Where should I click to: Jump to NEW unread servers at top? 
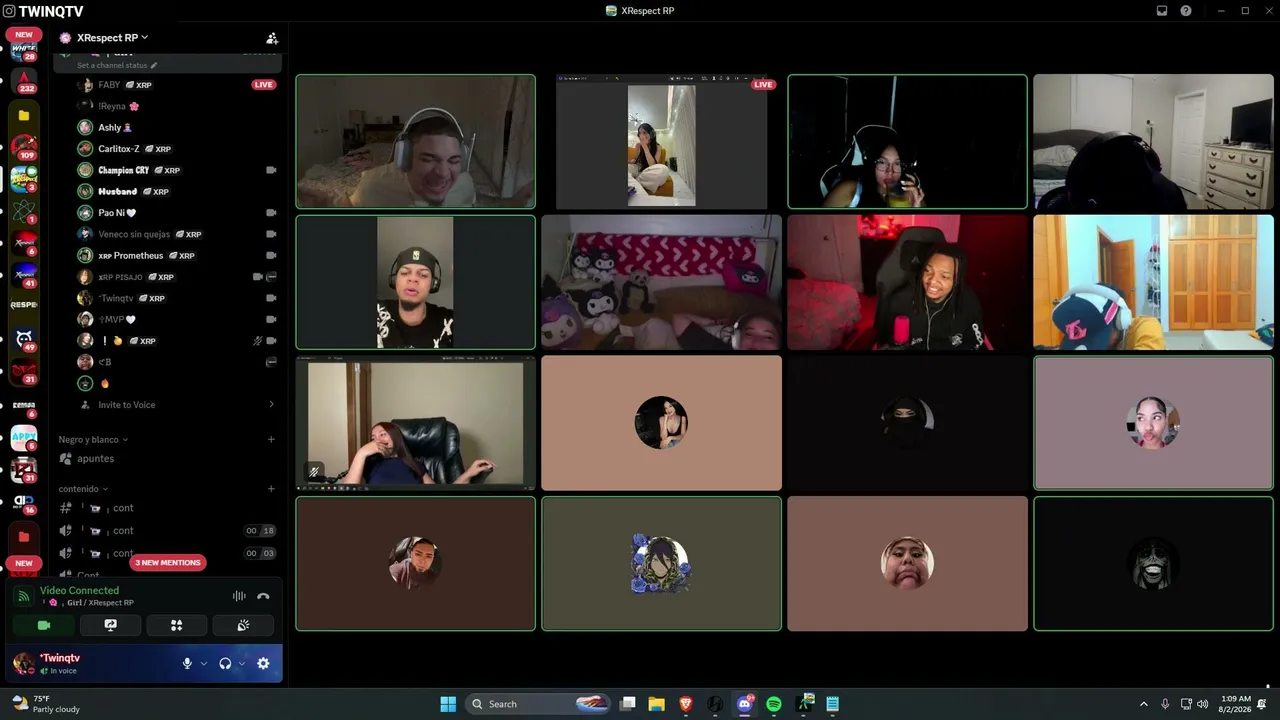click(x=23, y=34)
